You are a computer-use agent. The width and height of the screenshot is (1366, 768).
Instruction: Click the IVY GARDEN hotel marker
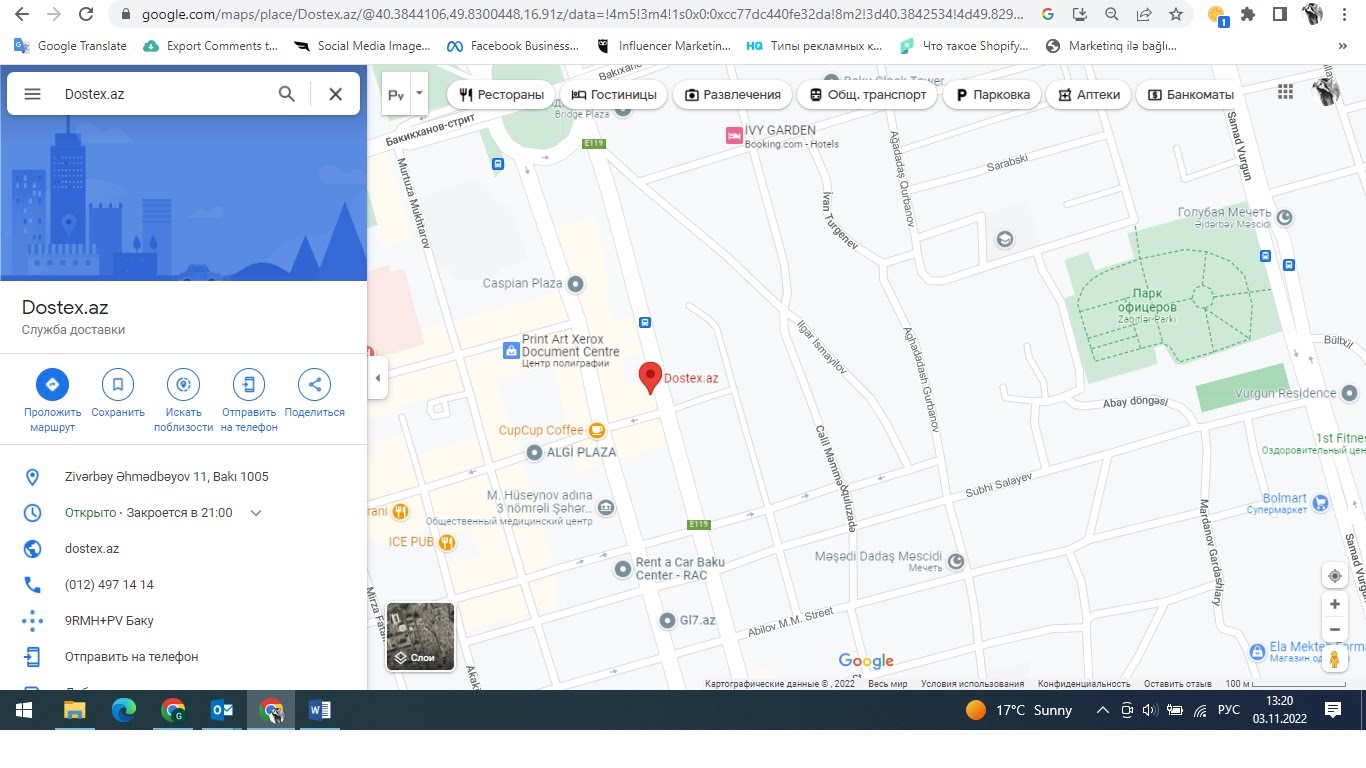[734, 135]
